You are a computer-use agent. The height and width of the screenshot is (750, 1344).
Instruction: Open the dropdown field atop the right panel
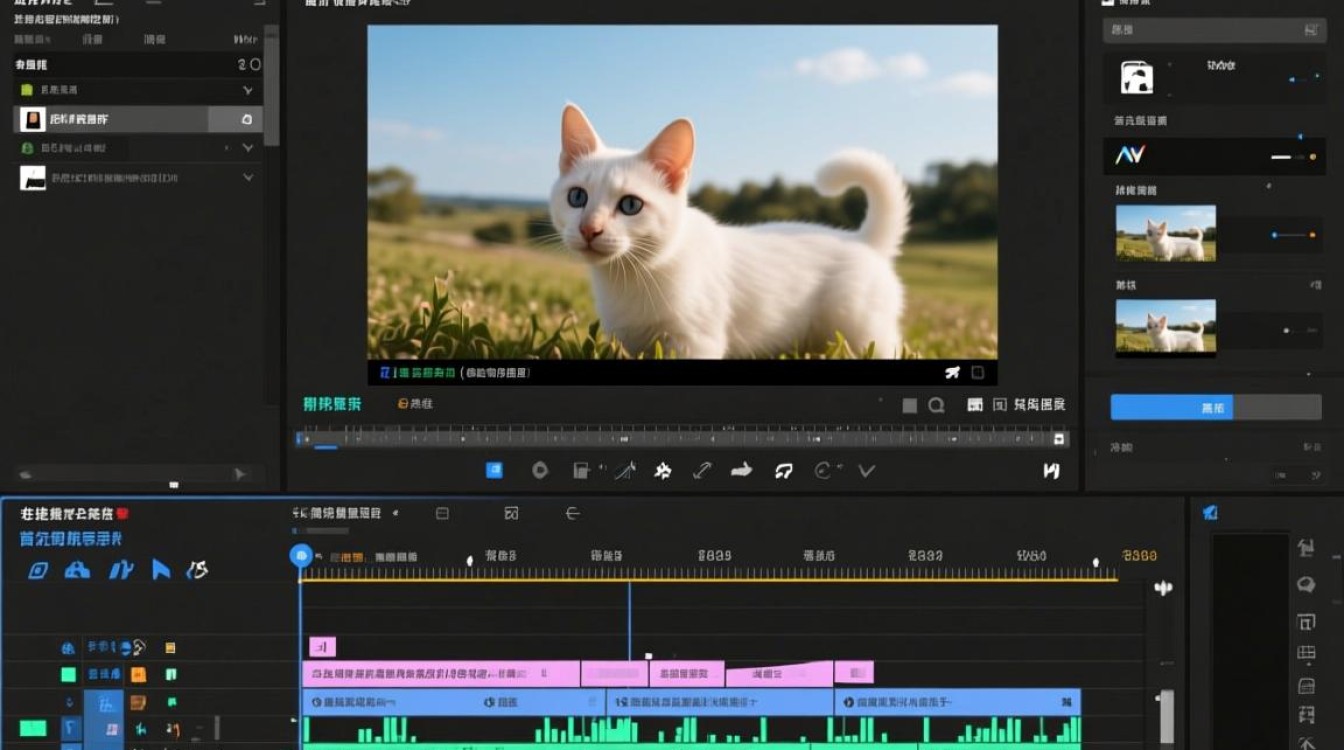[1215, 31]
